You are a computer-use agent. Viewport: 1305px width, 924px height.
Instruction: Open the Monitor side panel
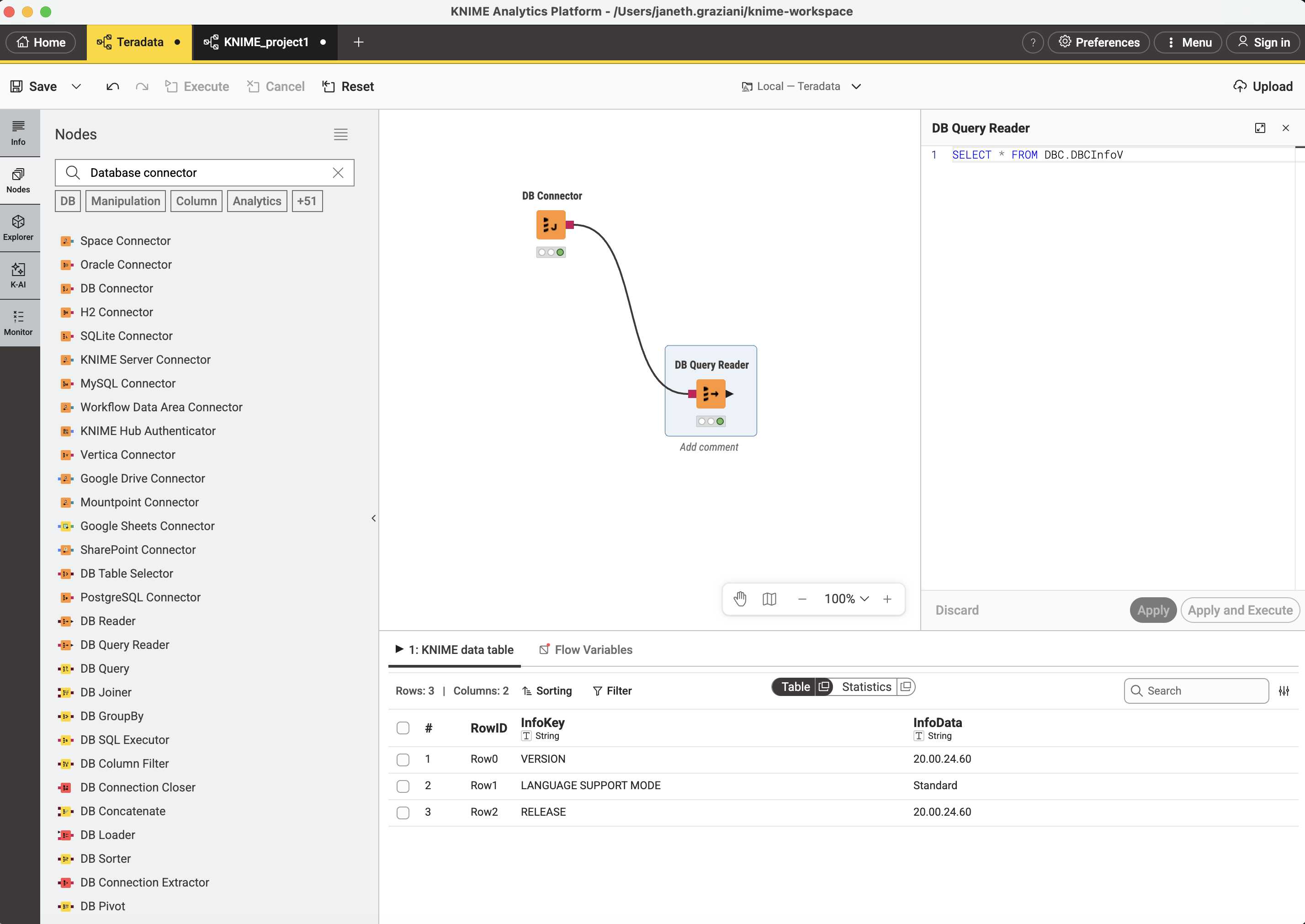(18, 323)
